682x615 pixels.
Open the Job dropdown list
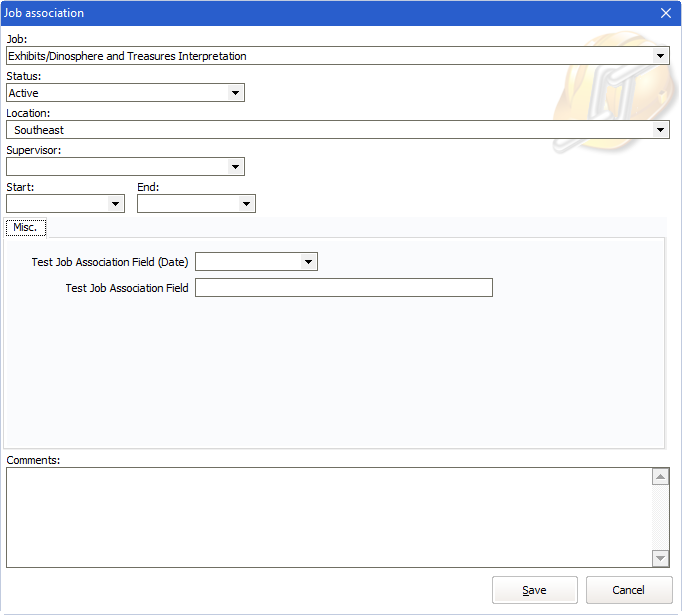pos(660,56)
